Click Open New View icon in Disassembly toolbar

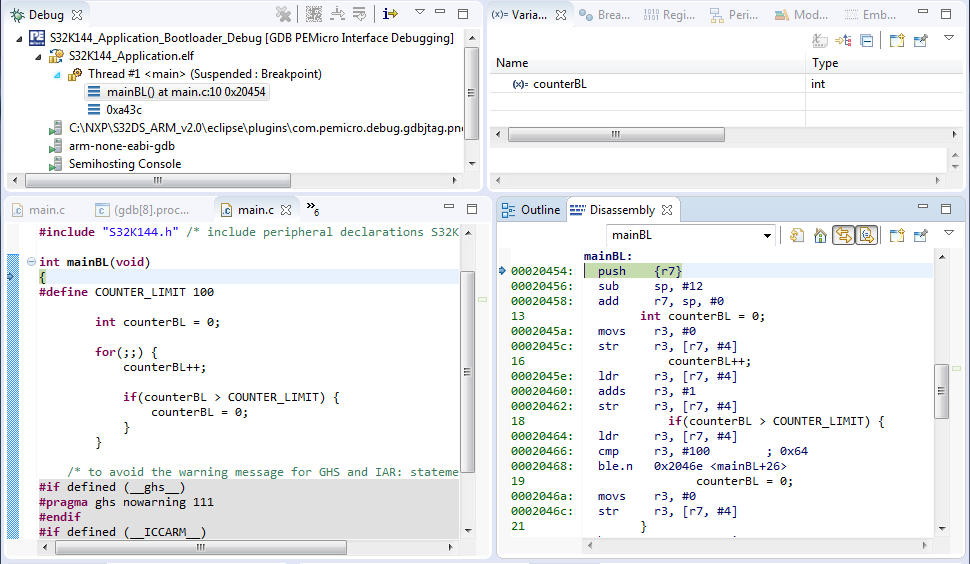coord(897,235)
